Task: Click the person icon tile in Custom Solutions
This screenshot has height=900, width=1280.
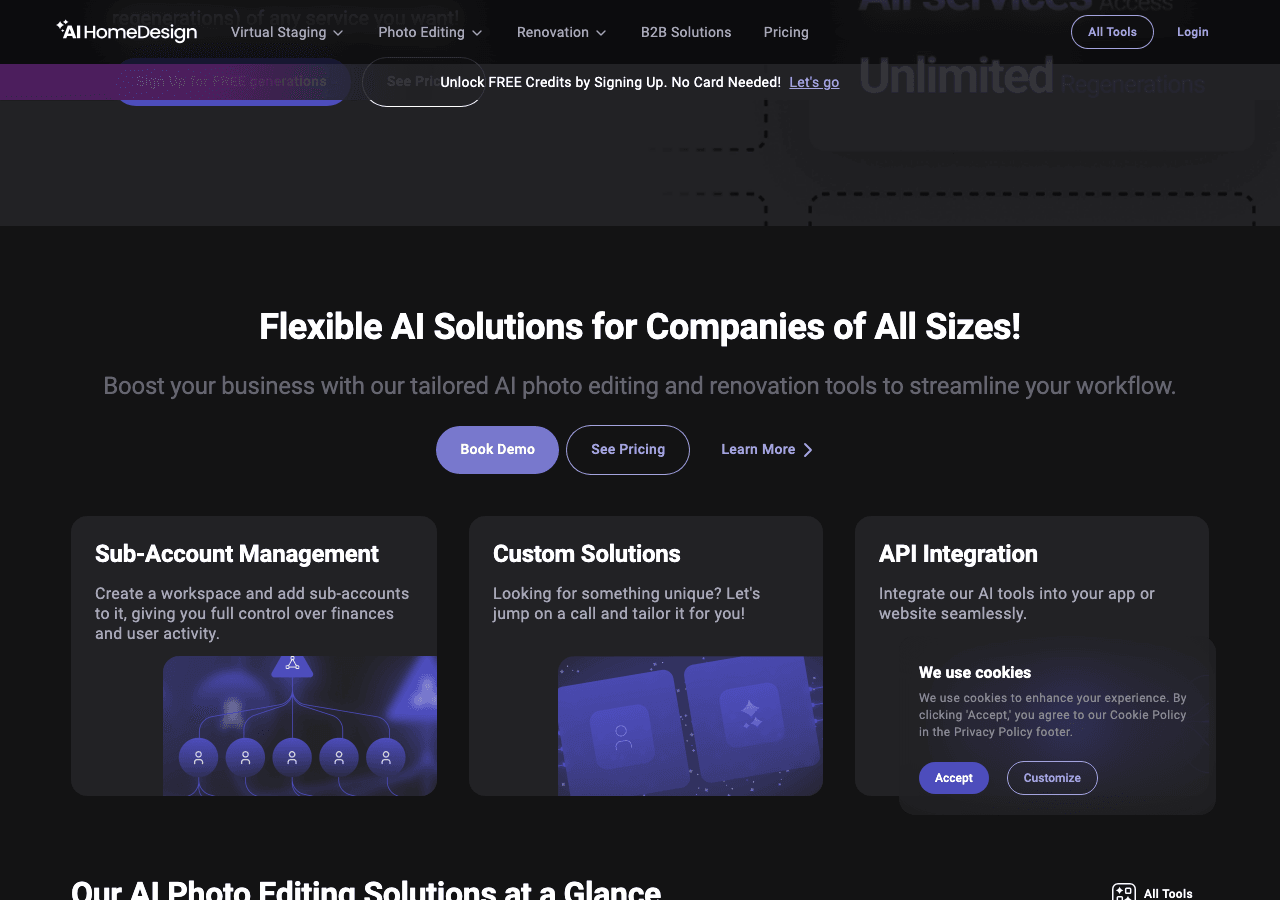Action: [x=623, y=738]
